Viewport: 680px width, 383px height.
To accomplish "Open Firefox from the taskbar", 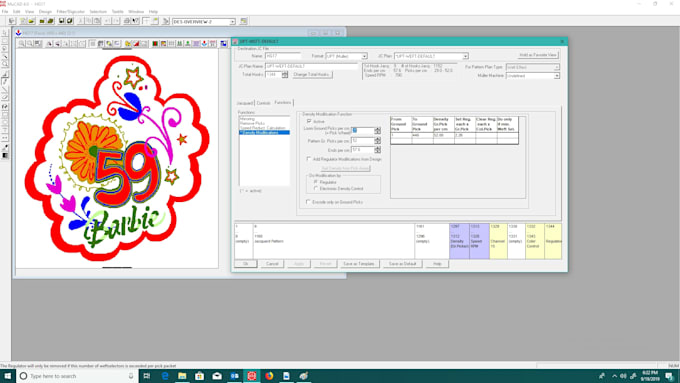I will pyautogui.click(x=269, y=376).
